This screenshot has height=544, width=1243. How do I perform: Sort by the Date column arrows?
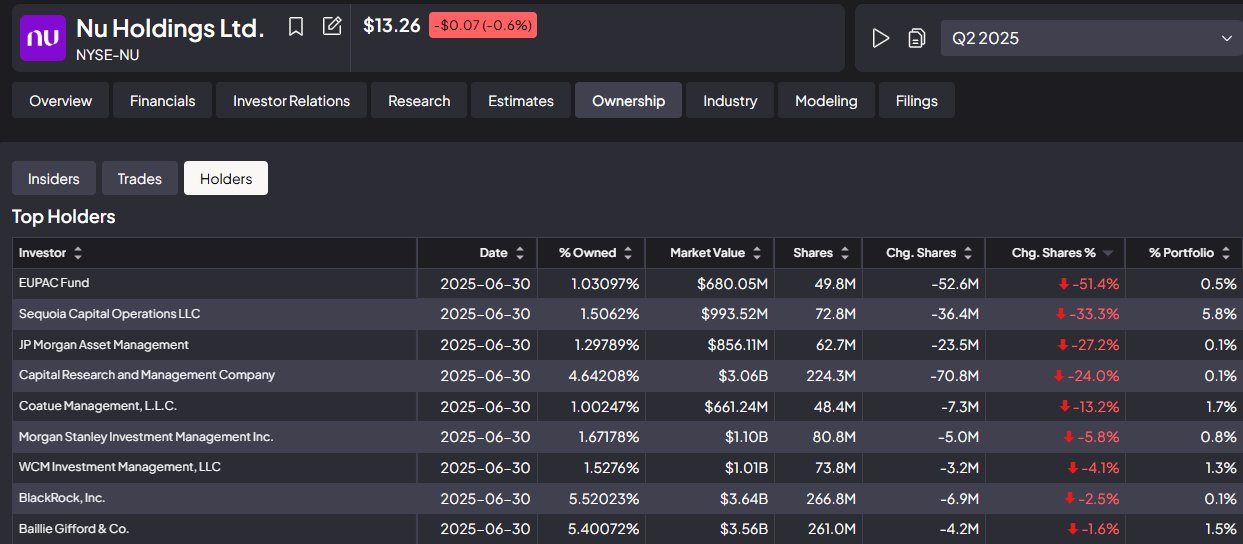coord(519,253)
